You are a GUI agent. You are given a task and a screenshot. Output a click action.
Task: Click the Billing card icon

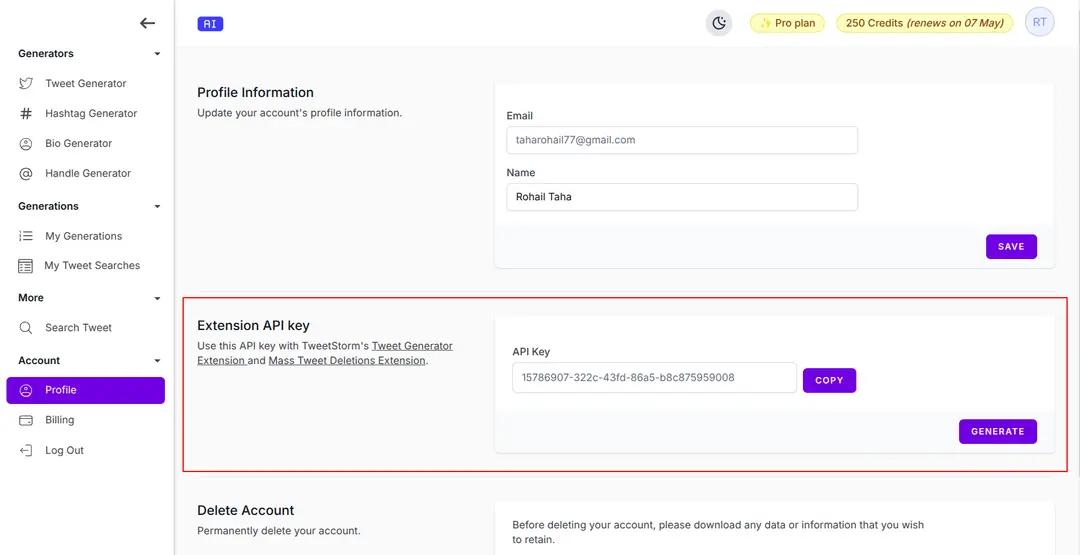pyautogui.click(x=25, y=420)
